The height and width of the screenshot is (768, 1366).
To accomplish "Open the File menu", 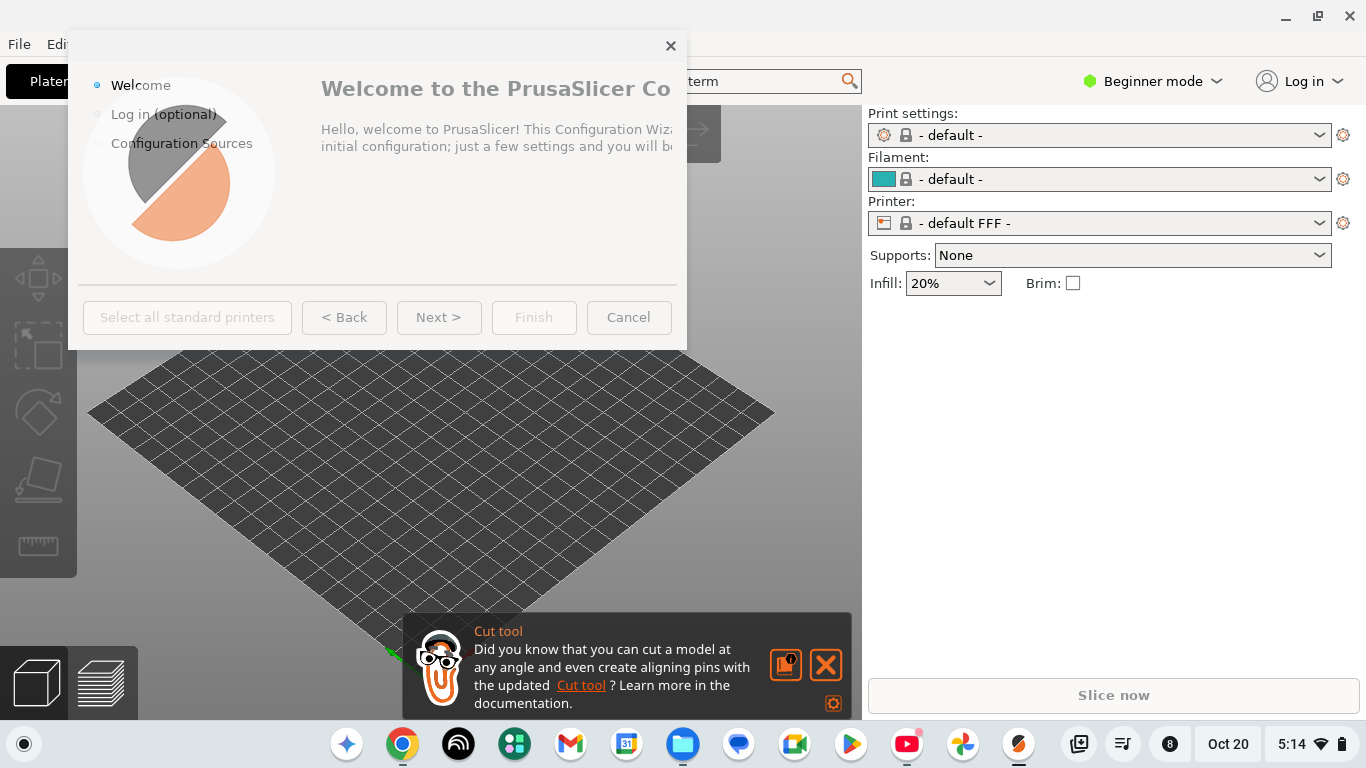I will click(19, 44).
